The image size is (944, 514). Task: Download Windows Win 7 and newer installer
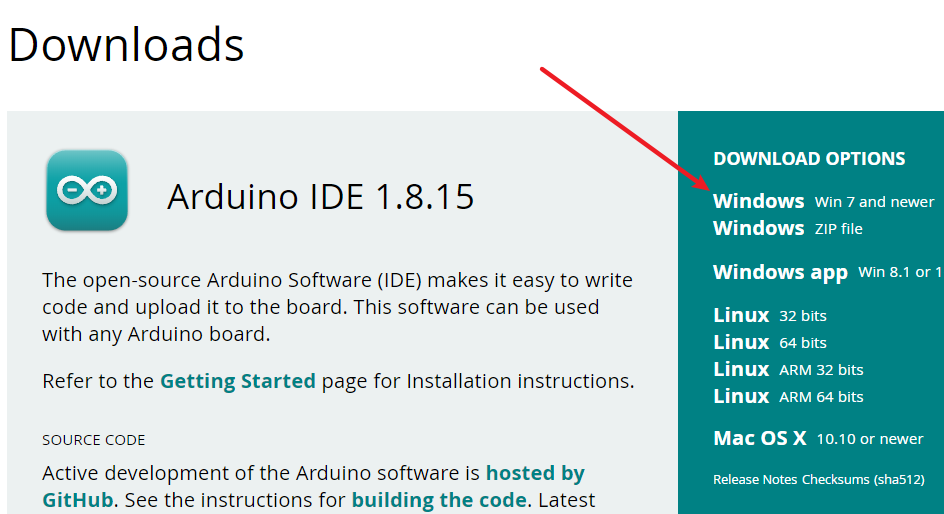[x=823, y=201]
